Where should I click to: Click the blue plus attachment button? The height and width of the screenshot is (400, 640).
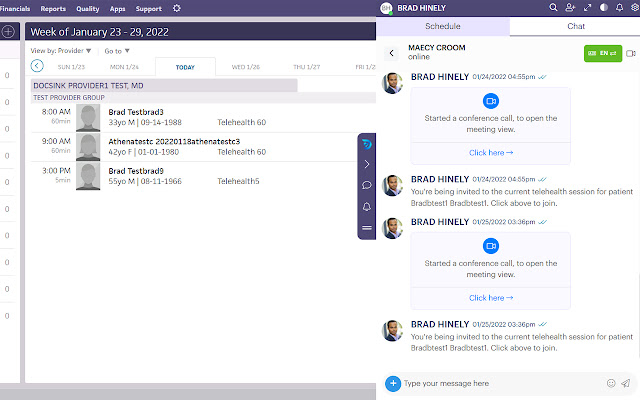(393, 383)
